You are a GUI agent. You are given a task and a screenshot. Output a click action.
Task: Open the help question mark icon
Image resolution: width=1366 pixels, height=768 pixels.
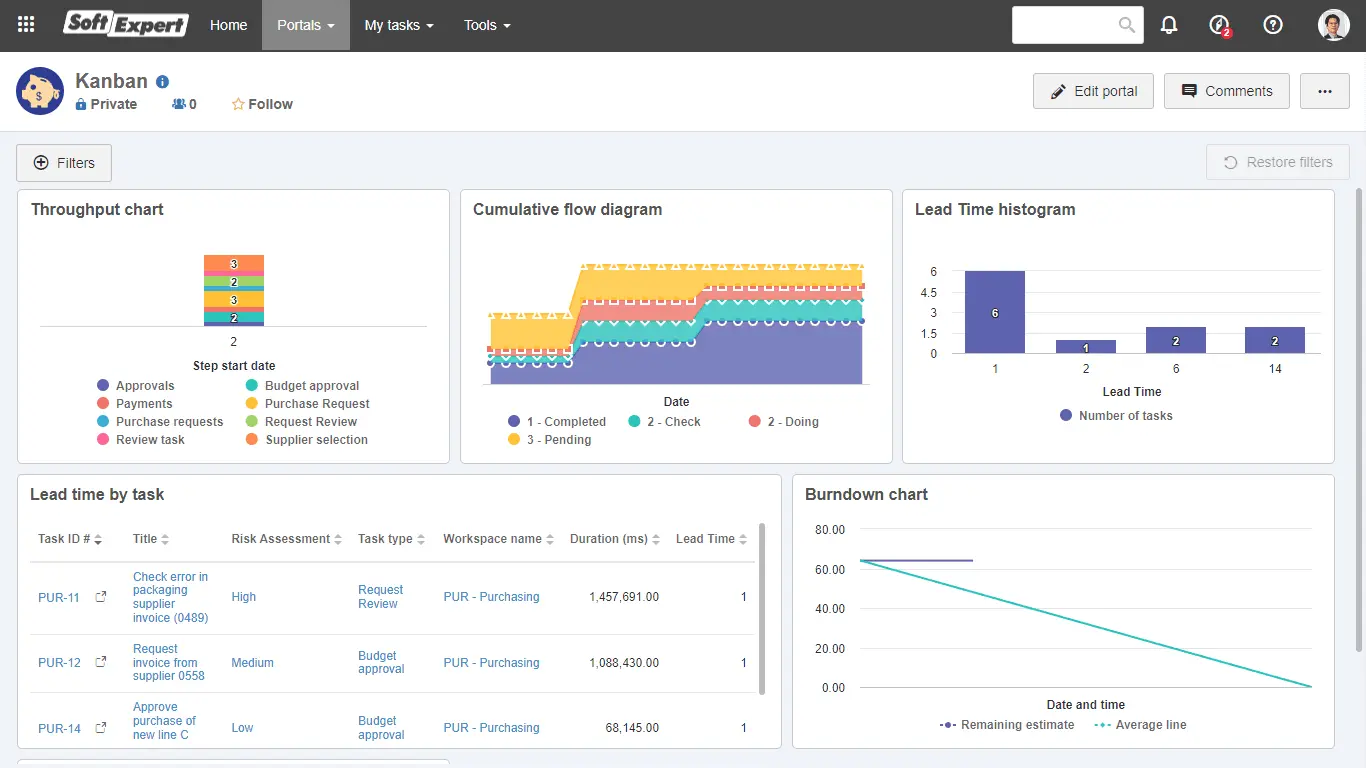click(x=1273, y=25)
